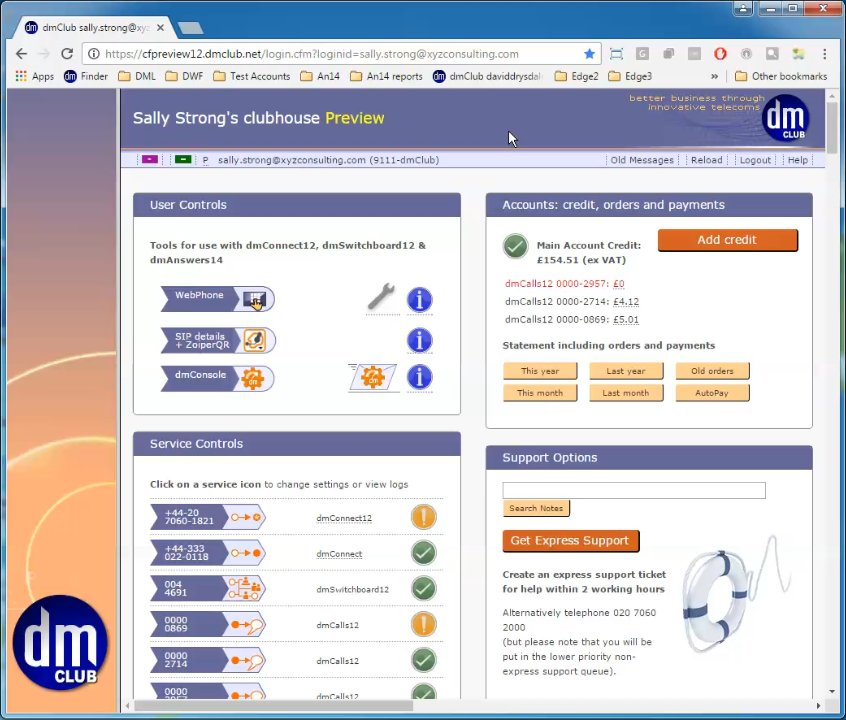The width and height of the screenshot is (846, 720).
Task: Click Main Account Credit green check icon
Action: (515, 247)
